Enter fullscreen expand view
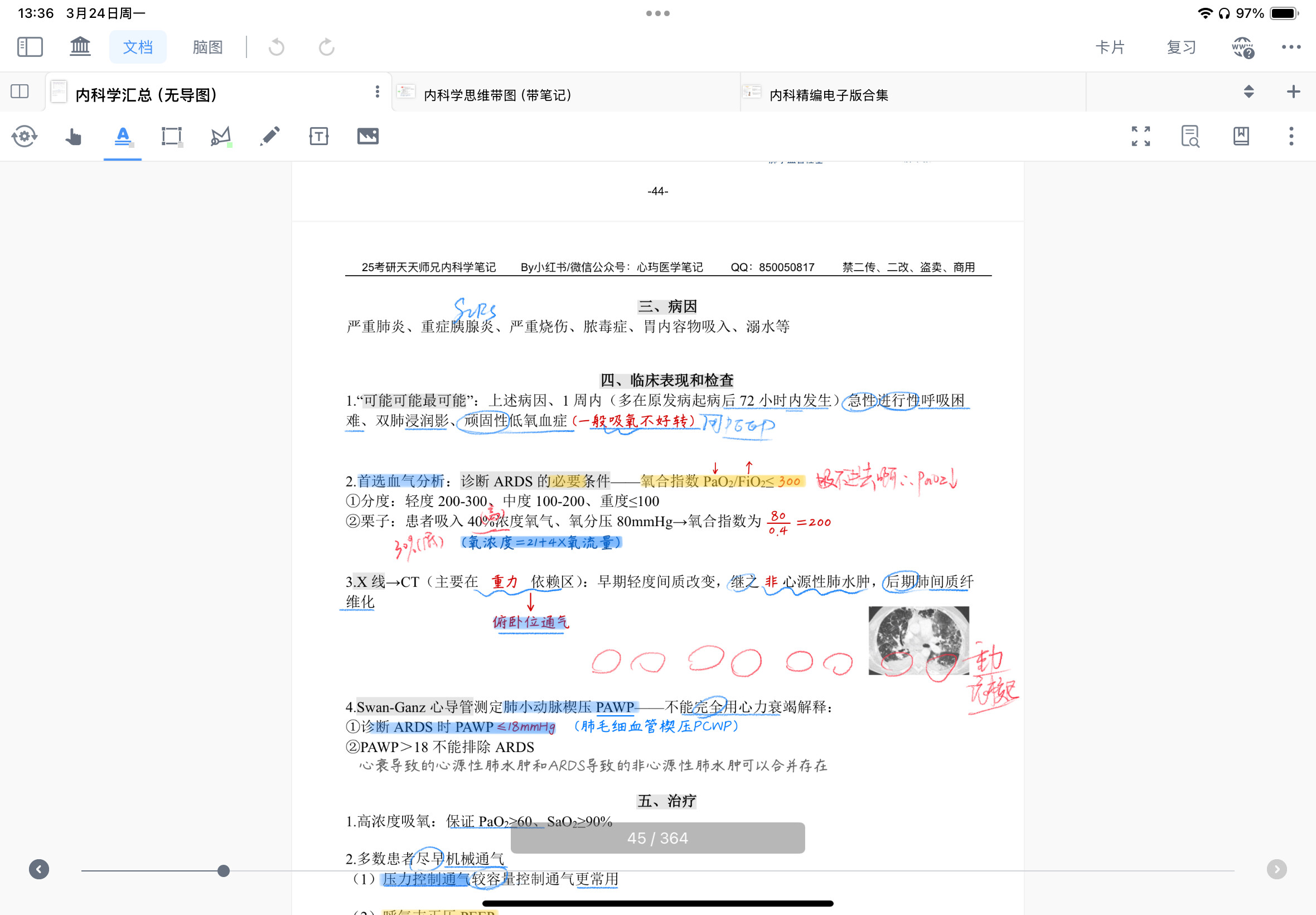1316x915 pixels. [x=1141, y=137]
